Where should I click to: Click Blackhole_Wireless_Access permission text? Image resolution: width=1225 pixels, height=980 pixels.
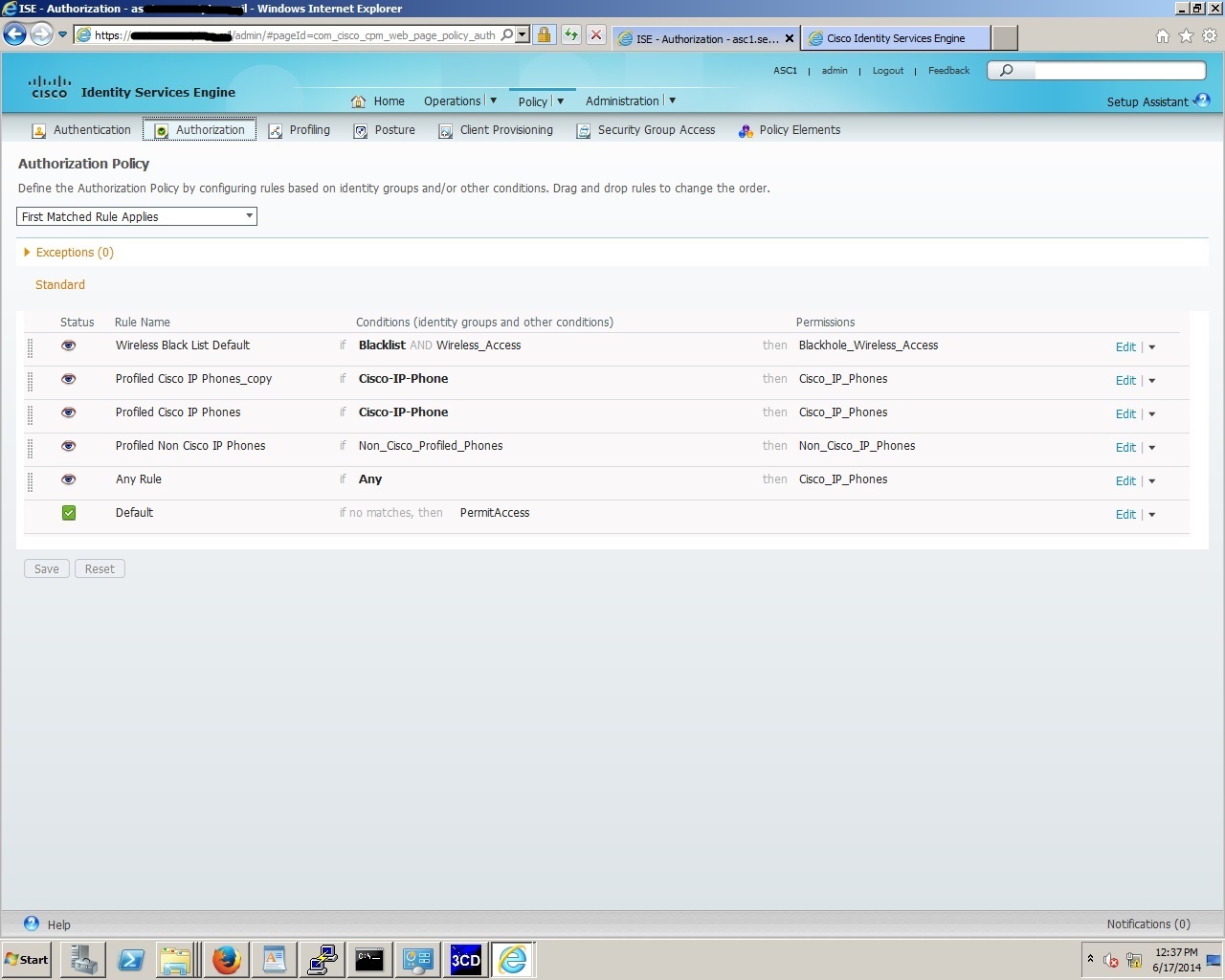point(868,345)
